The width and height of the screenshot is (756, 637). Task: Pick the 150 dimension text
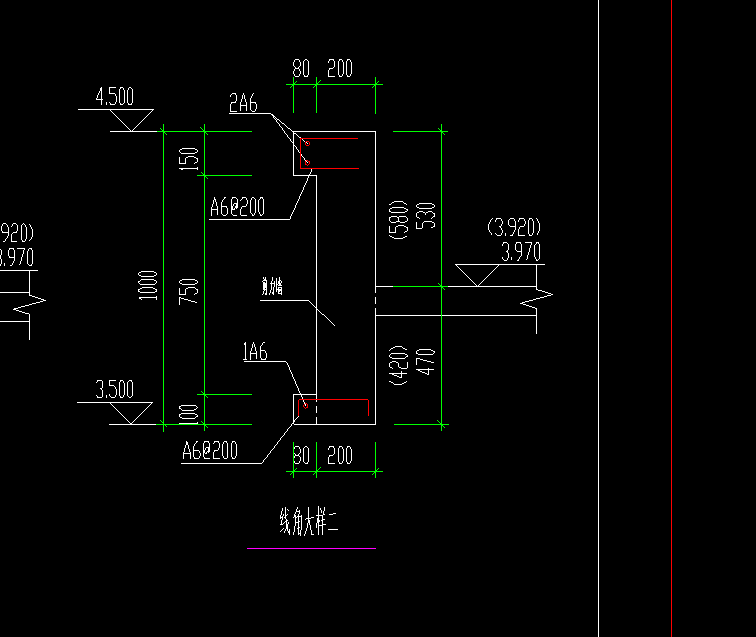(x=189, y=159)
